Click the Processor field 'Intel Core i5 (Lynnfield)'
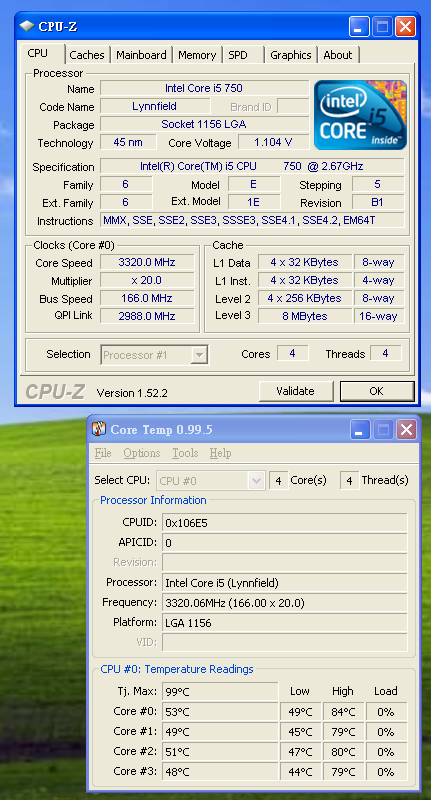The width and height of the screenshot is (431, 800). [x=285, y=583]
